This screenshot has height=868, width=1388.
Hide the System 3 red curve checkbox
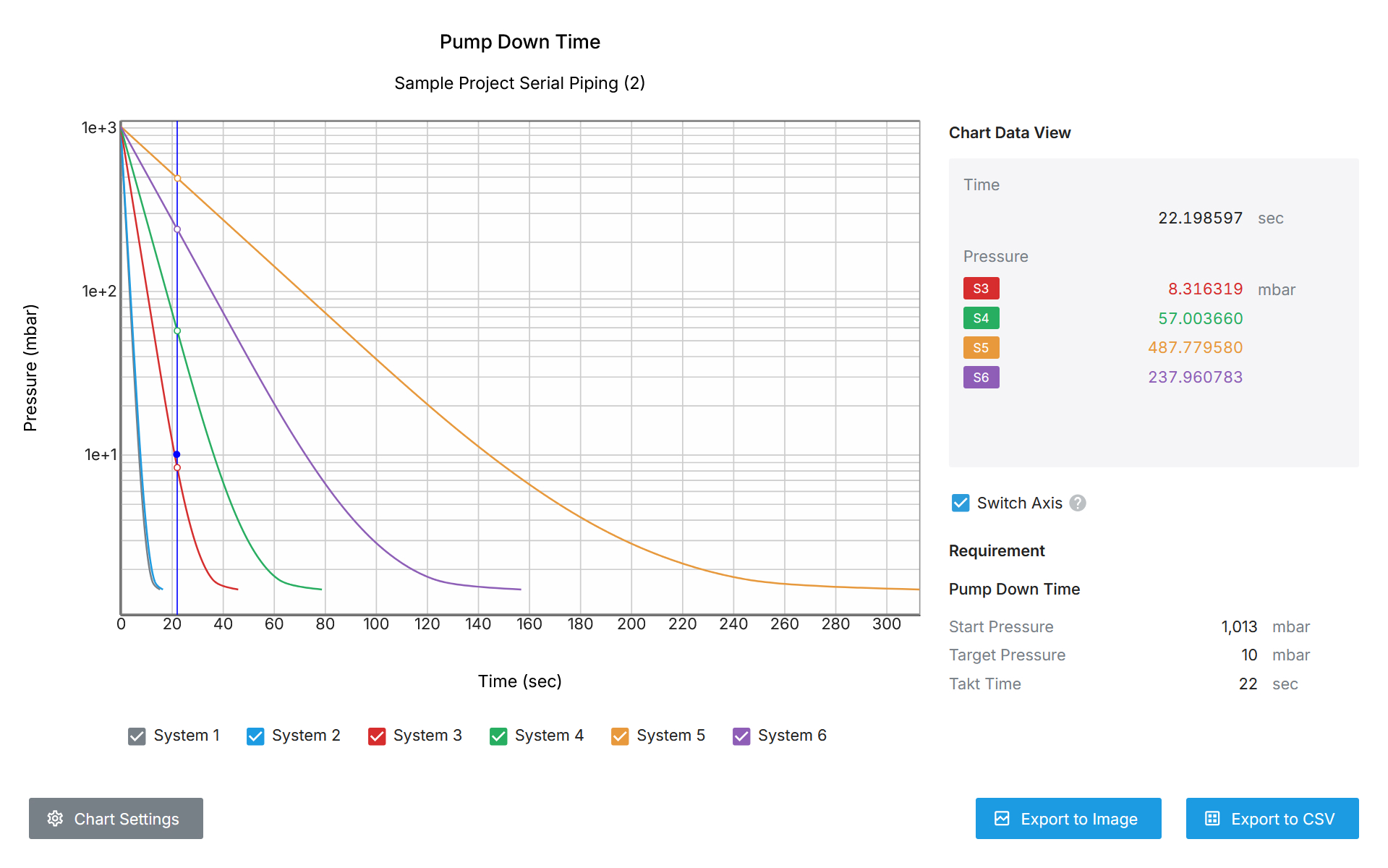[x=377, y=736]
